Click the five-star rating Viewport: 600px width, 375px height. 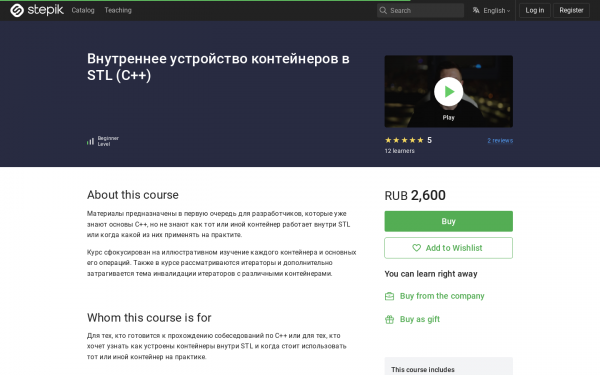(404, 140)
